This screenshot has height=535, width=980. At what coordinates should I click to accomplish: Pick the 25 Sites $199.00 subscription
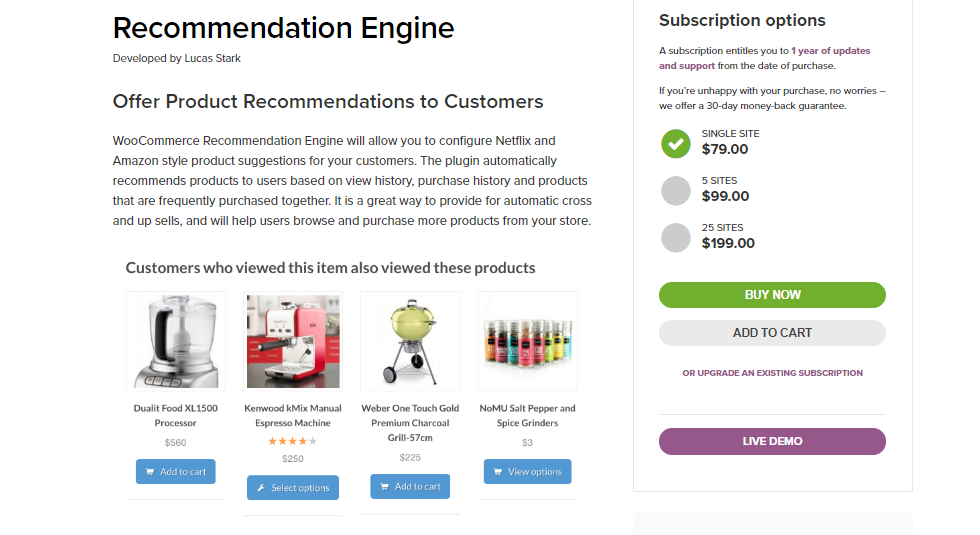[x=676, y=237]
